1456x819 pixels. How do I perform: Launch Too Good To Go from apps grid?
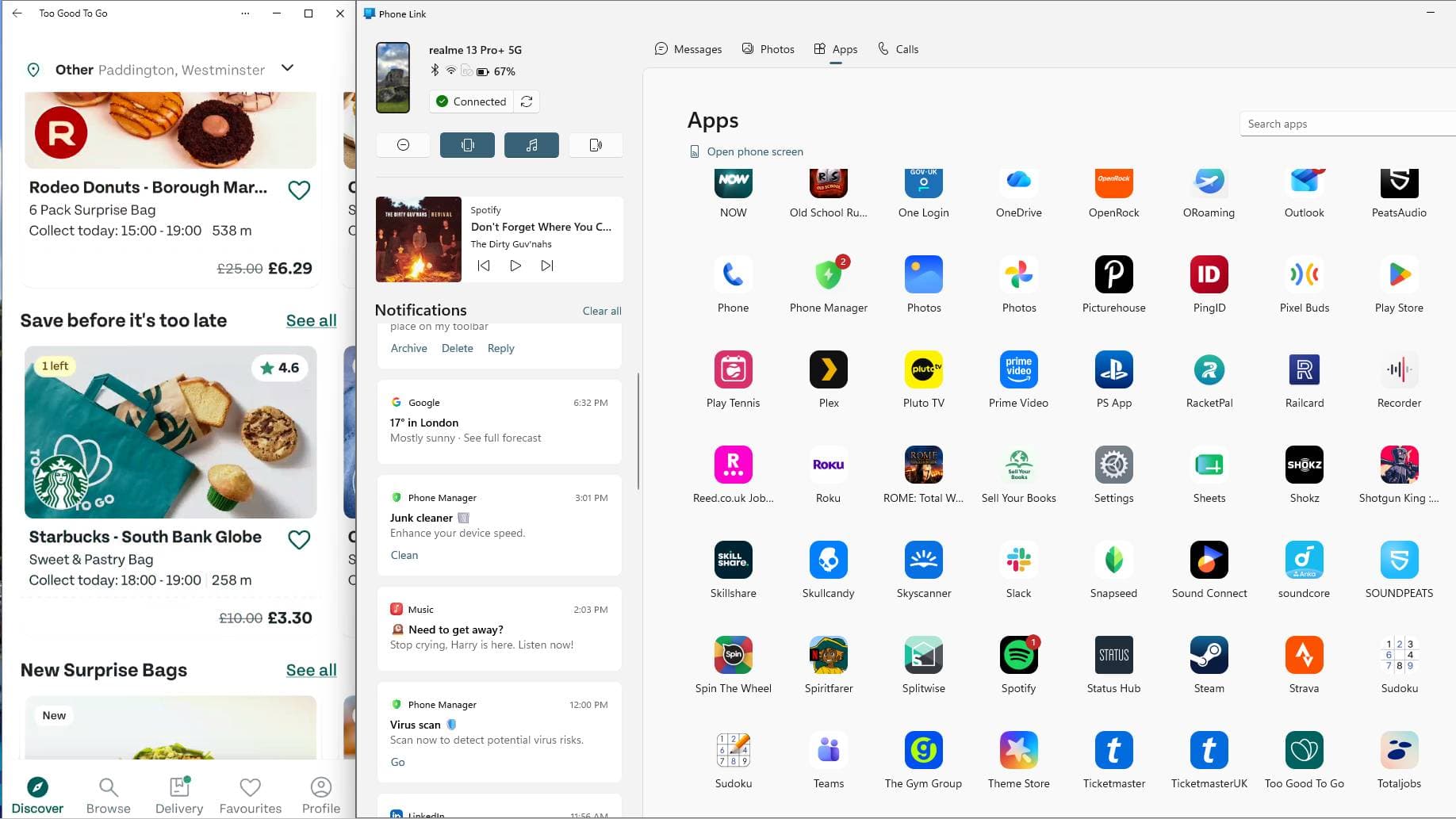pos(1304,750)
